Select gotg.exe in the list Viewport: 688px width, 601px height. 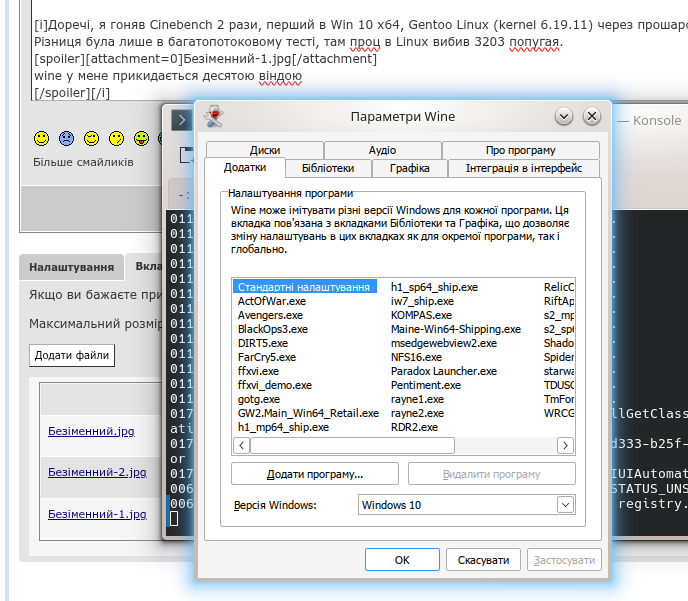259,399
